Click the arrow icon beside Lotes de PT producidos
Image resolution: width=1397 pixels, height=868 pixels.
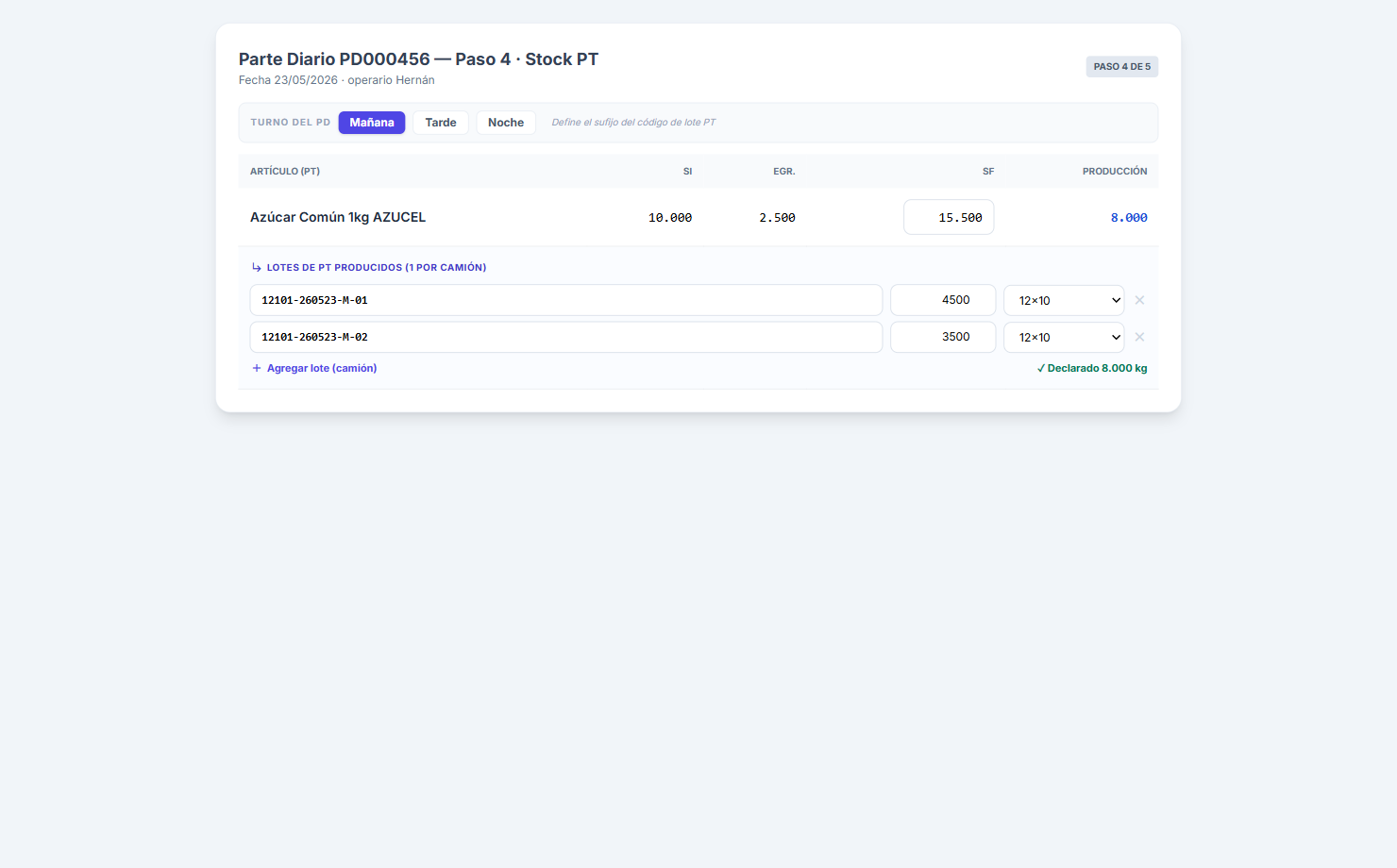[257, 268]
